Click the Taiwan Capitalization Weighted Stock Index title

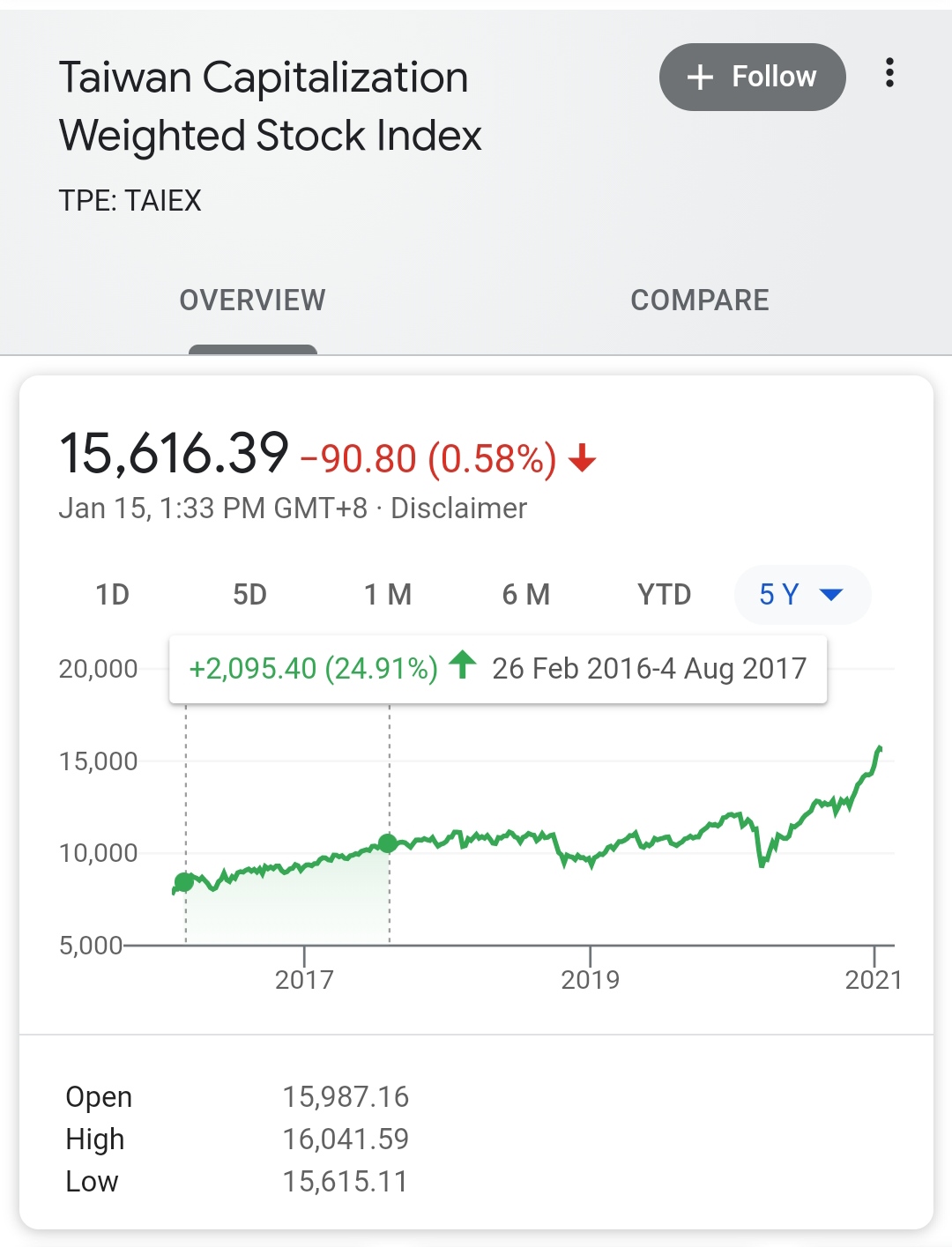click(x=270, y=107)
